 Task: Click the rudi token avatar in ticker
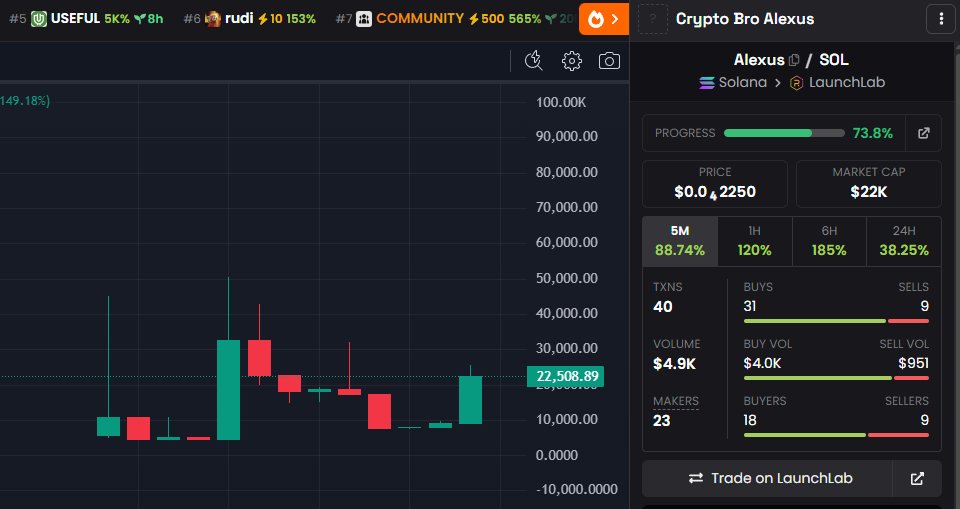click(x=213, y=19)
